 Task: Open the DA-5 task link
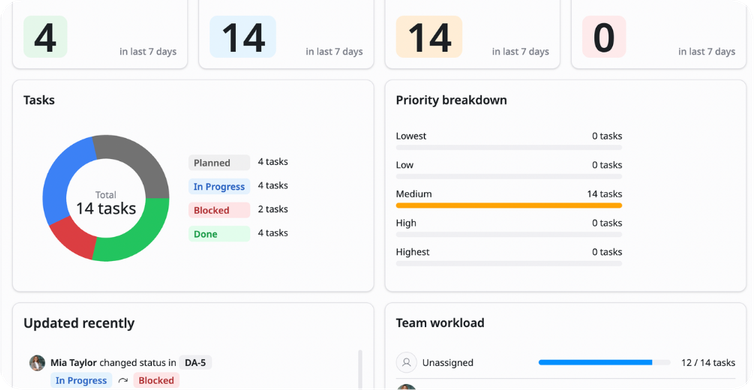coord(195,363)
